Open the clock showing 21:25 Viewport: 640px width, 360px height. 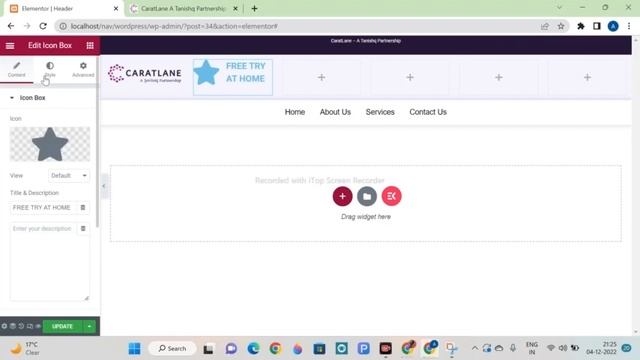click(x=601, y=348)
